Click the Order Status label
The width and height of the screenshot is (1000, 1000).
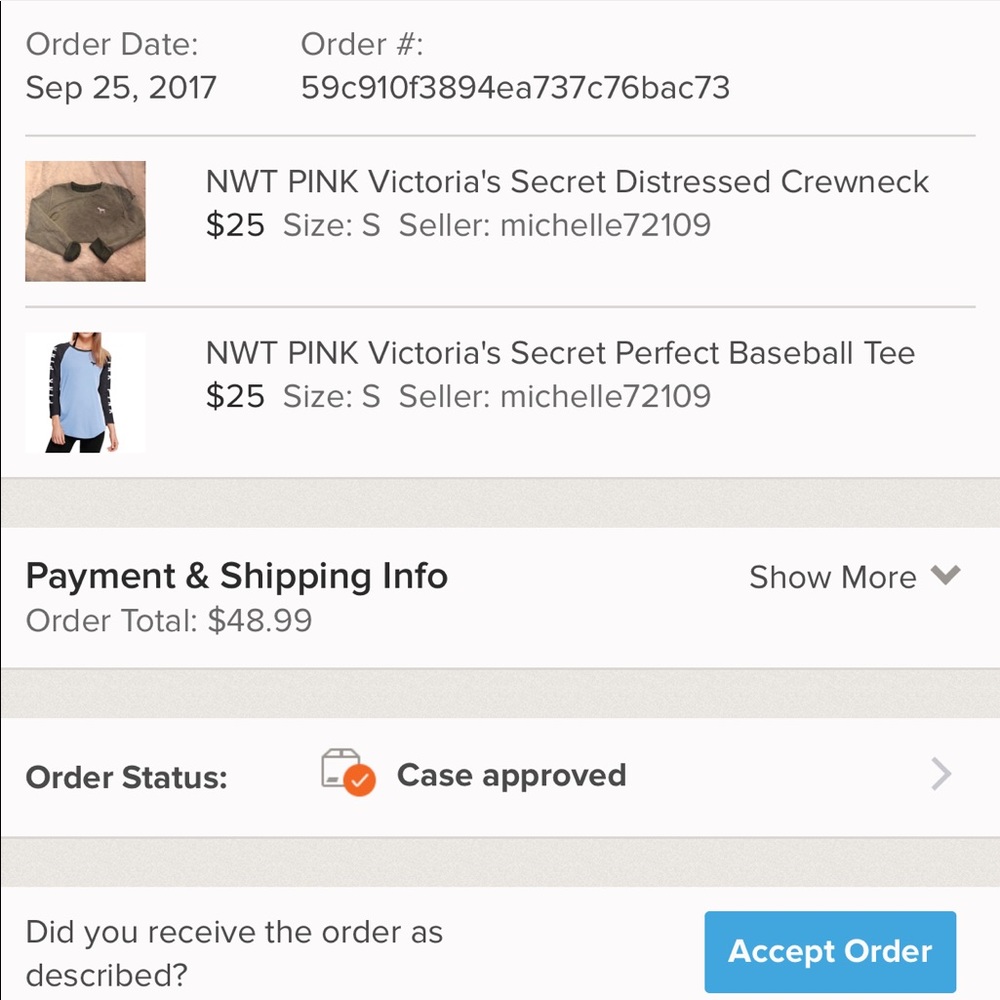[x=126, y=777]
